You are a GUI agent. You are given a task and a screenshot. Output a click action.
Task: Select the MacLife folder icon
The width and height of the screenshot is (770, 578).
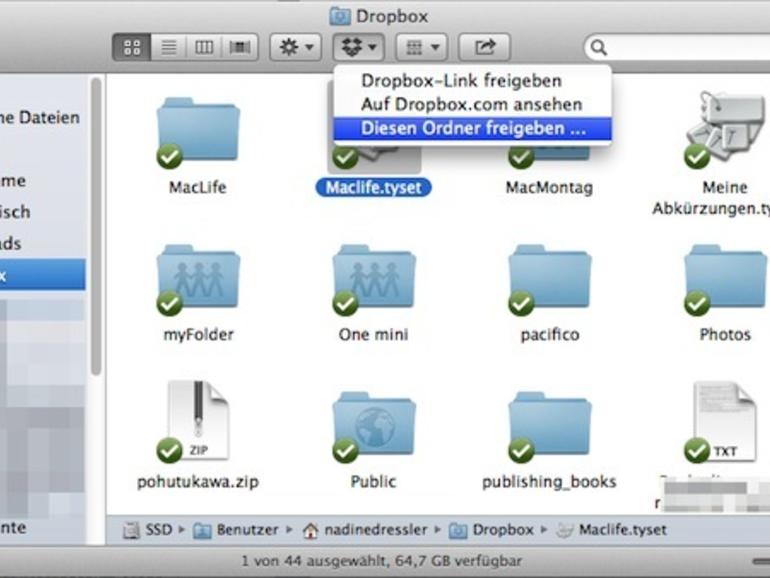coord(198,132)
